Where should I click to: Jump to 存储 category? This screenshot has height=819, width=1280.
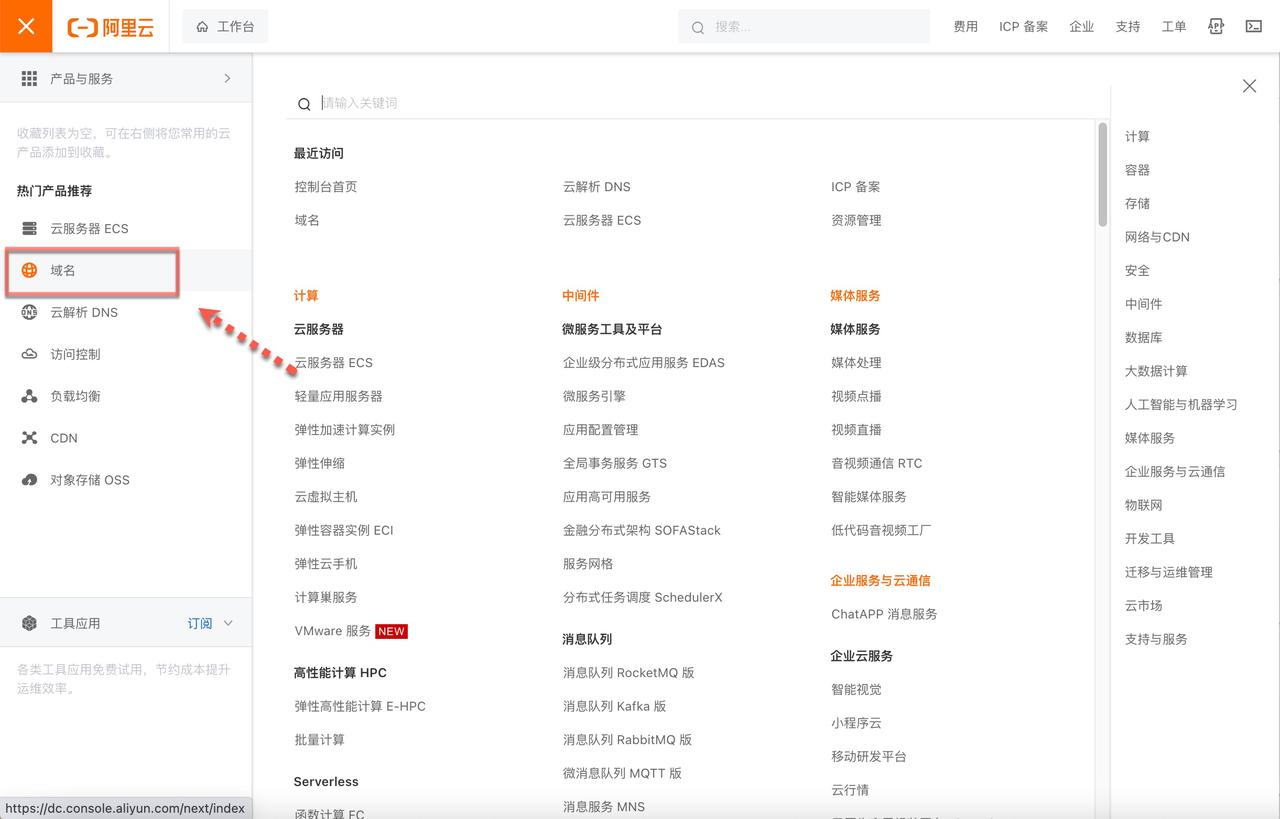pyautogui.click(x=1137, y=203)
